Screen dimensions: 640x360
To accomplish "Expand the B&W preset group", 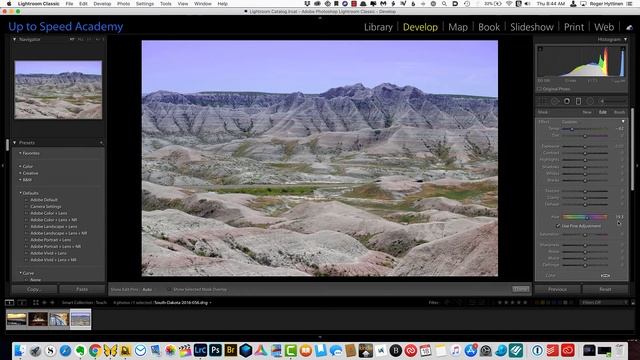I will click(x=20, y=180).
